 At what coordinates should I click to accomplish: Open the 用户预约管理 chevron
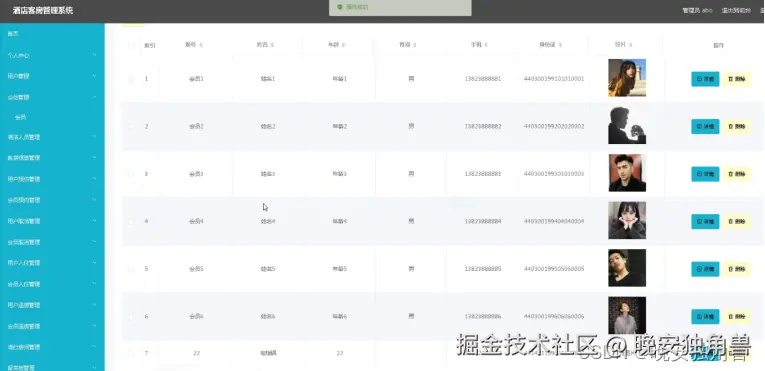94,179
